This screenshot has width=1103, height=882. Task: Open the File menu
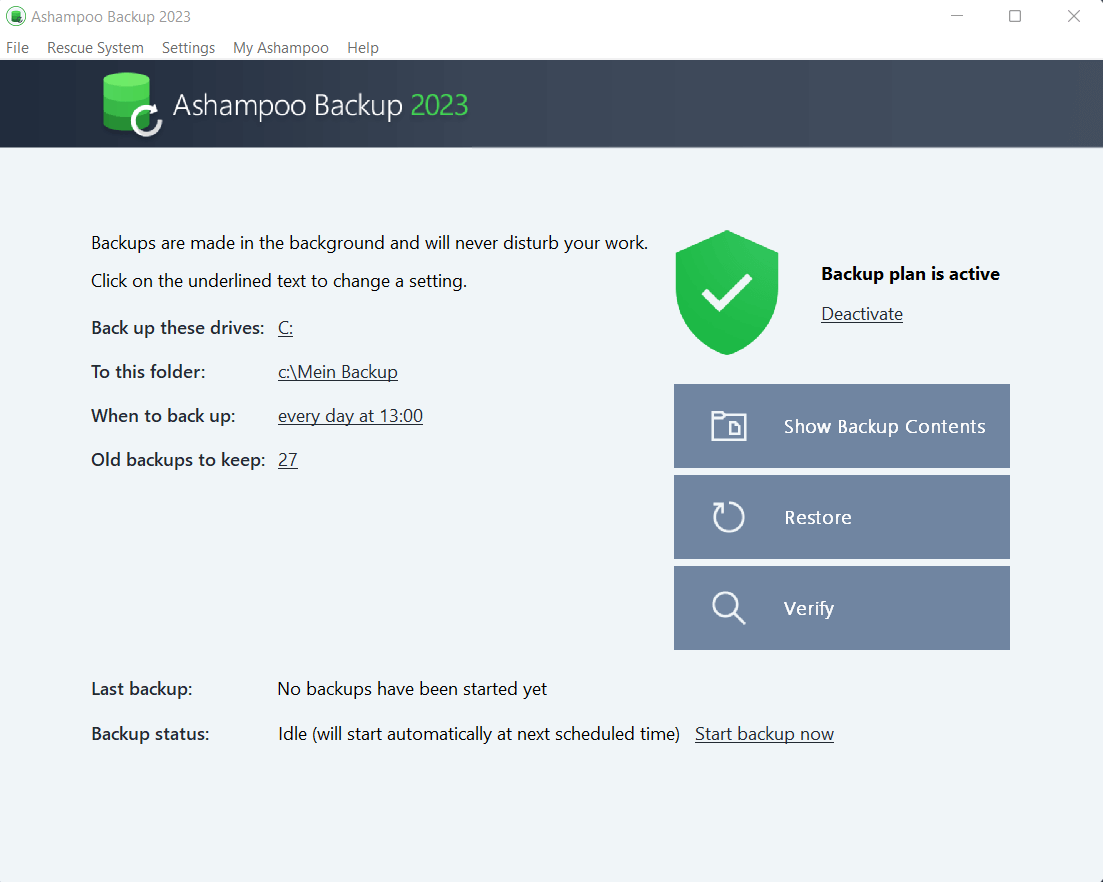pos(17,47)
